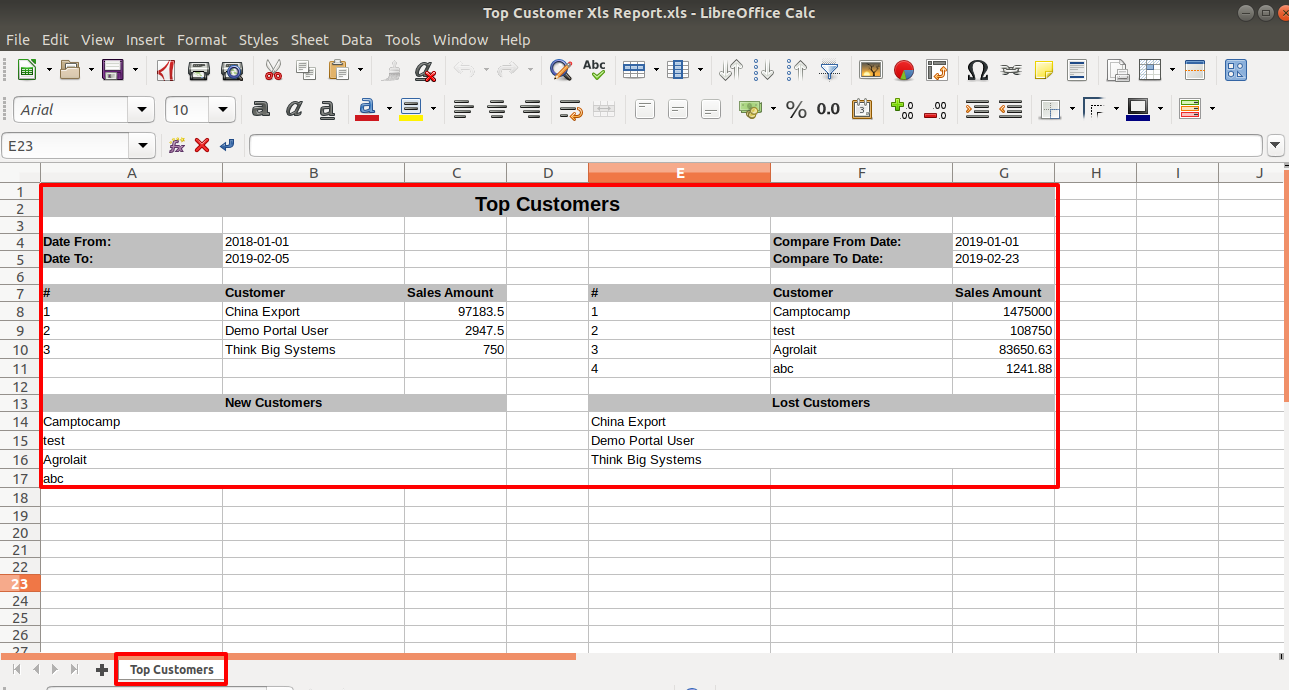Define print area
The width and height of the screenshot is (1289, 690).
tap(1118, 70)
